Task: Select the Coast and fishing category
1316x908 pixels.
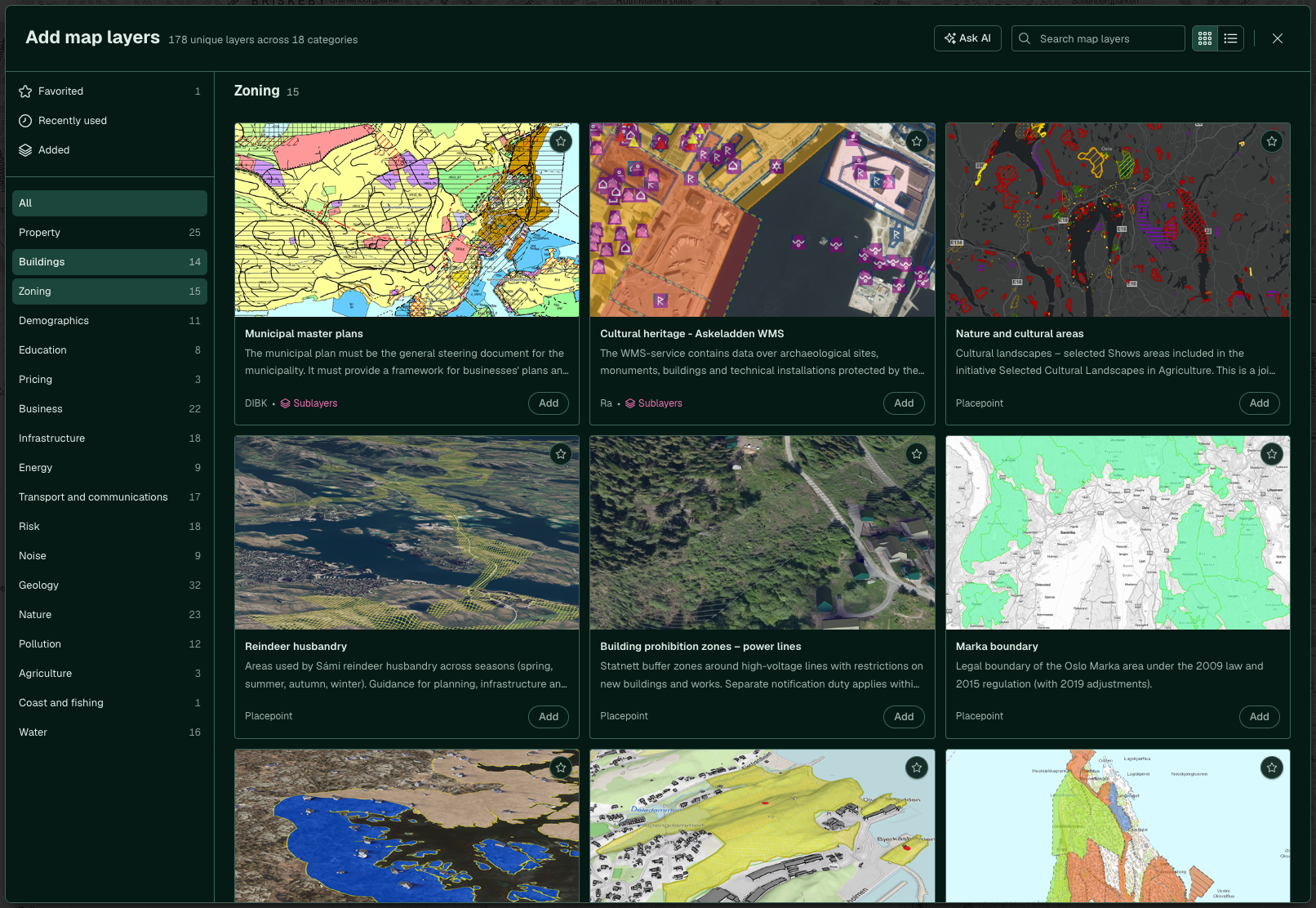Action: pos(109,703)
